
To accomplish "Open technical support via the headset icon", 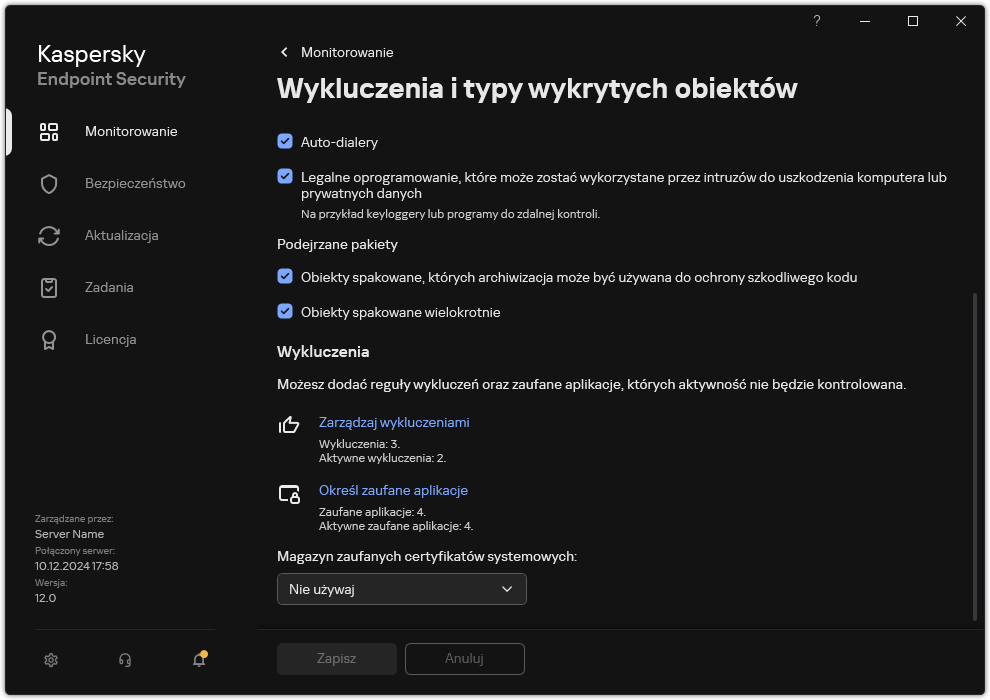I will click(x=124, y=660).
